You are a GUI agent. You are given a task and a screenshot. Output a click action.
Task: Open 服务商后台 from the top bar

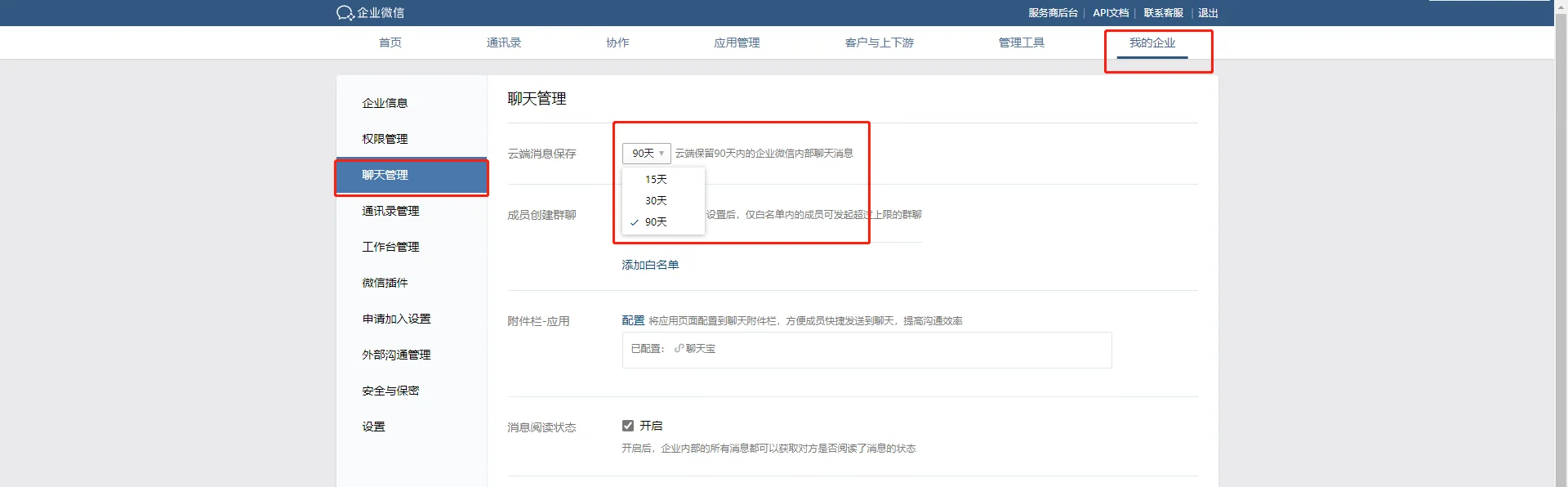pyautogui.click(x=1053, y=13)
